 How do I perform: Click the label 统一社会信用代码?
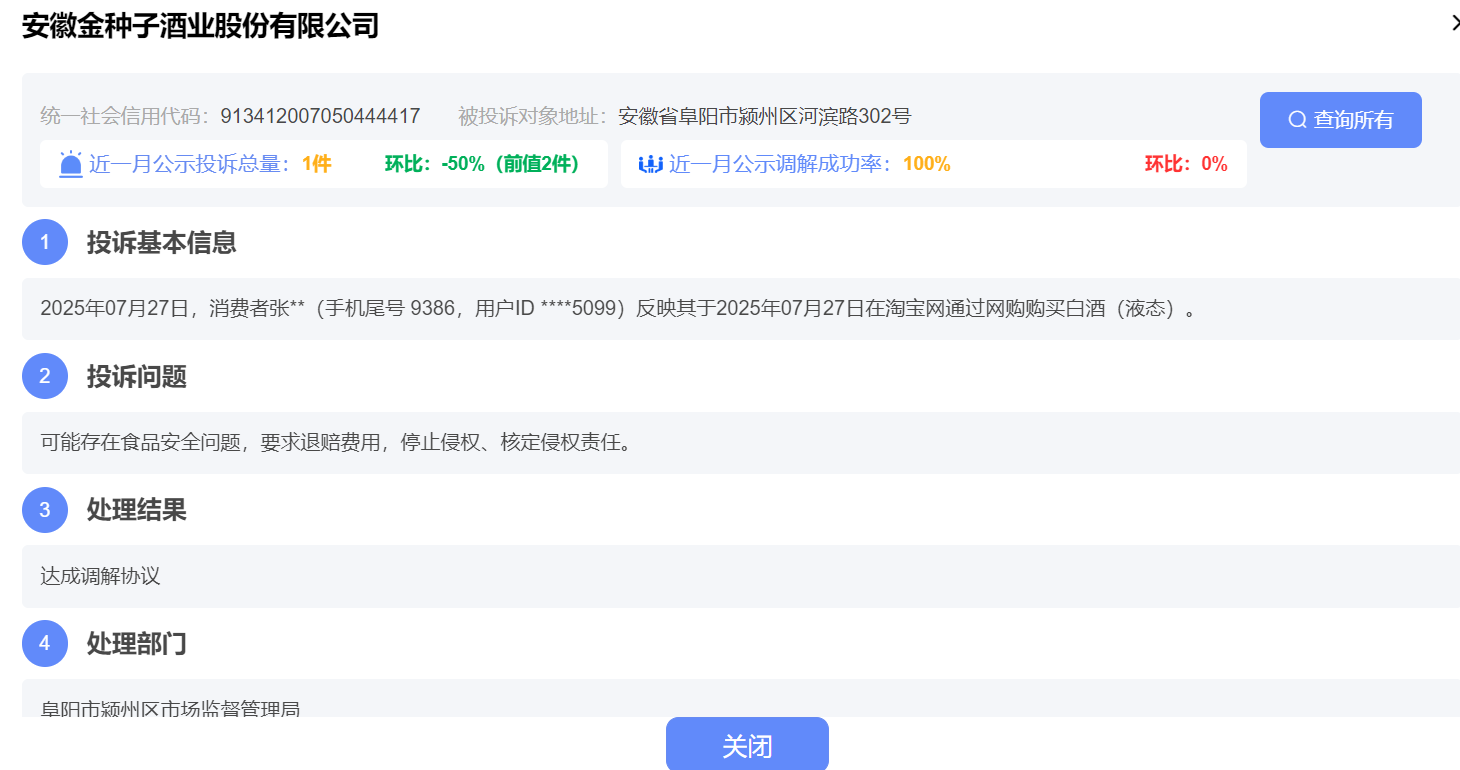(x=125, y=117)
